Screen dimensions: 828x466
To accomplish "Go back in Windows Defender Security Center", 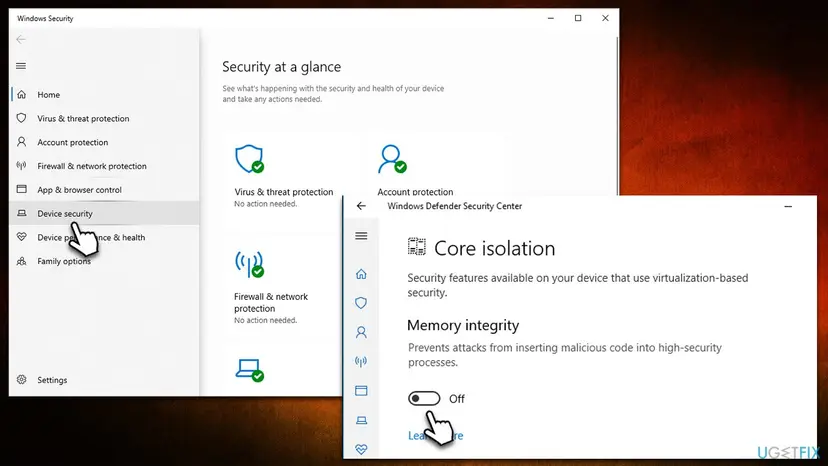I will tap(361, 206).
